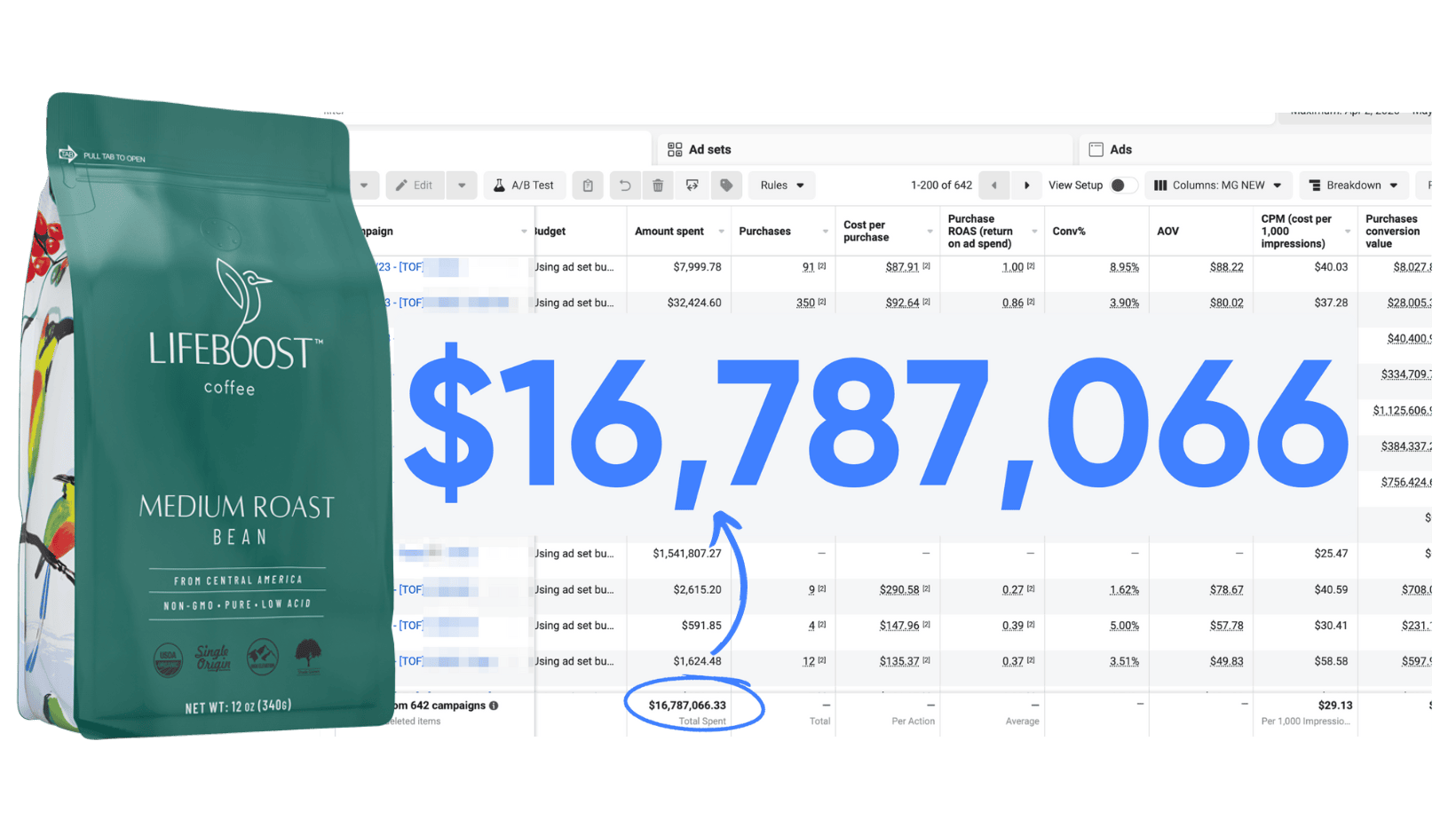Click the $58.58 CPM cell

[x=1331, y=661]
